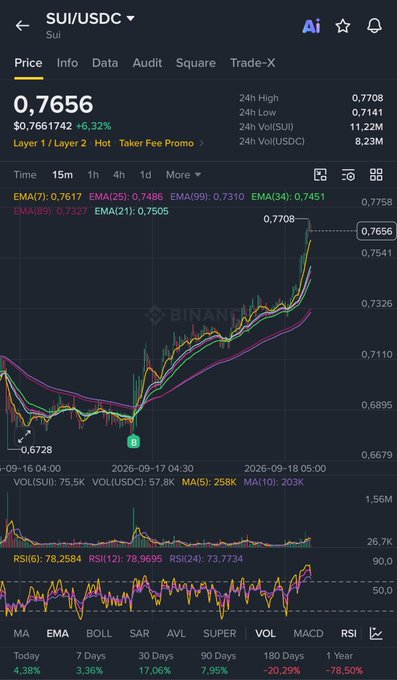The width and height of the screenshot is (397, 680).
Task: Tap the EMA(25): 0,7486 legend
Action: (126, 197)
